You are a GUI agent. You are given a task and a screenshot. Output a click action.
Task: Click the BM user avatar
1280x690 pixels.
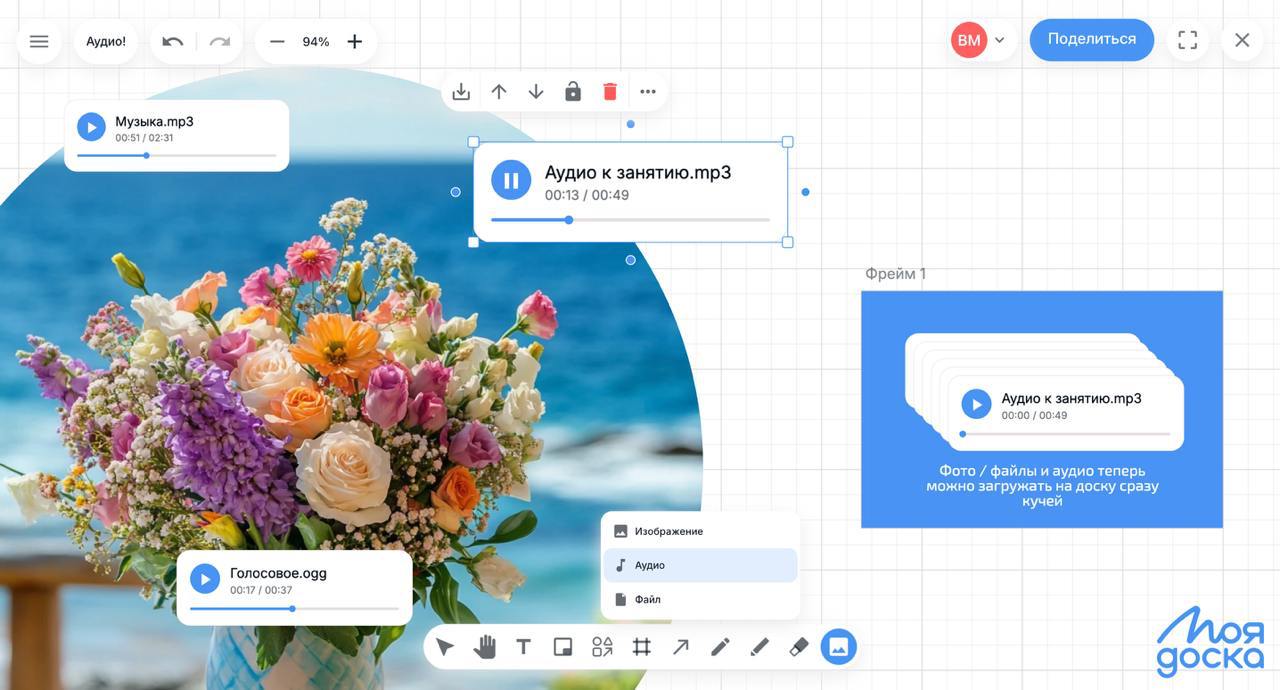click(x=969, y=40)
